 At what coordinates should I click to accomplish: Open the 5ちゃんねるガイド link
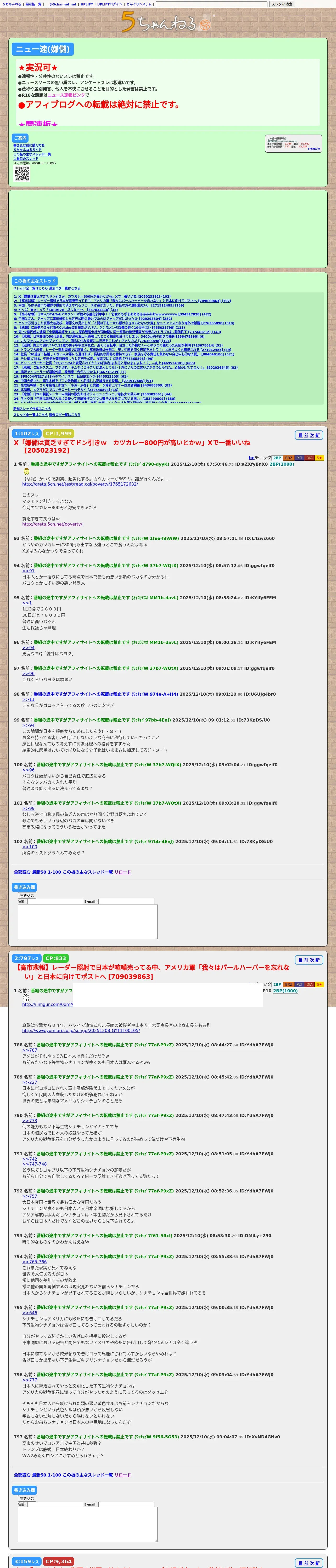27,150
